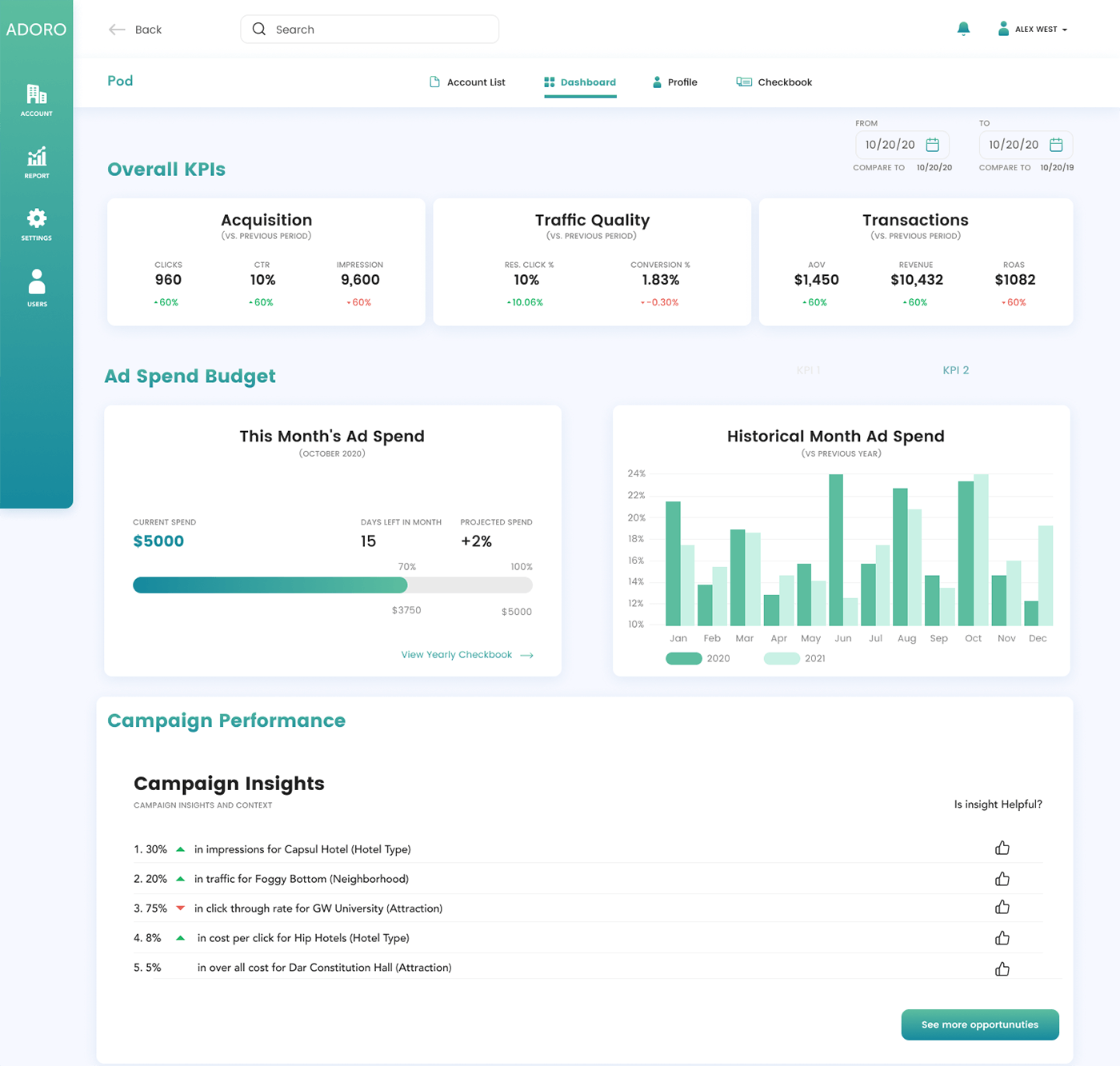Screen dimensions: 1120x1066
Task: Open Settings gear in sidebar
Action: 36,225
